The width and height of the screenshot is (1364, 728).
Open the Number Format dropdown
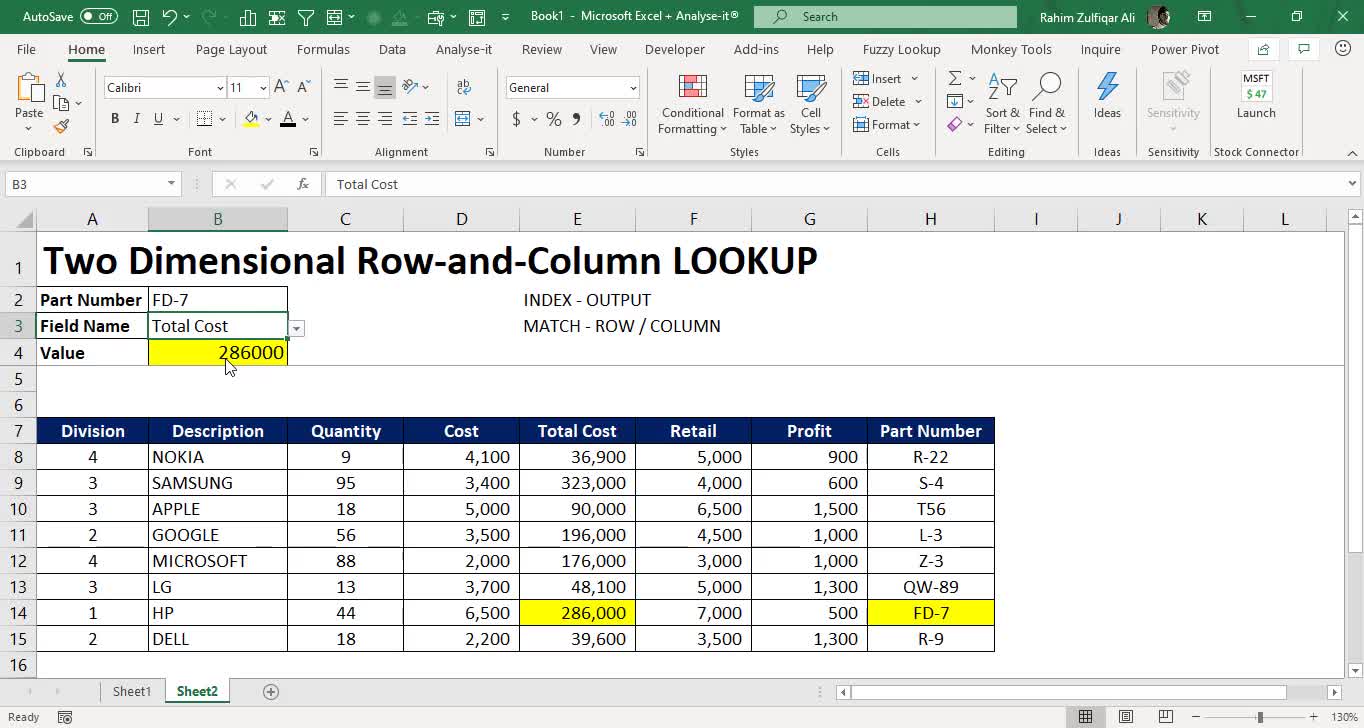[633, 88]
